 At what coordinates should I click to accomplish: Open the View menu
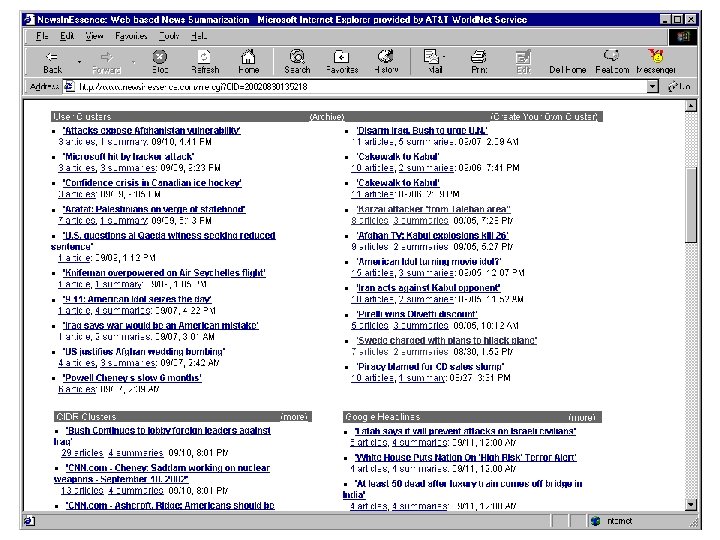(x=94, y=36)
